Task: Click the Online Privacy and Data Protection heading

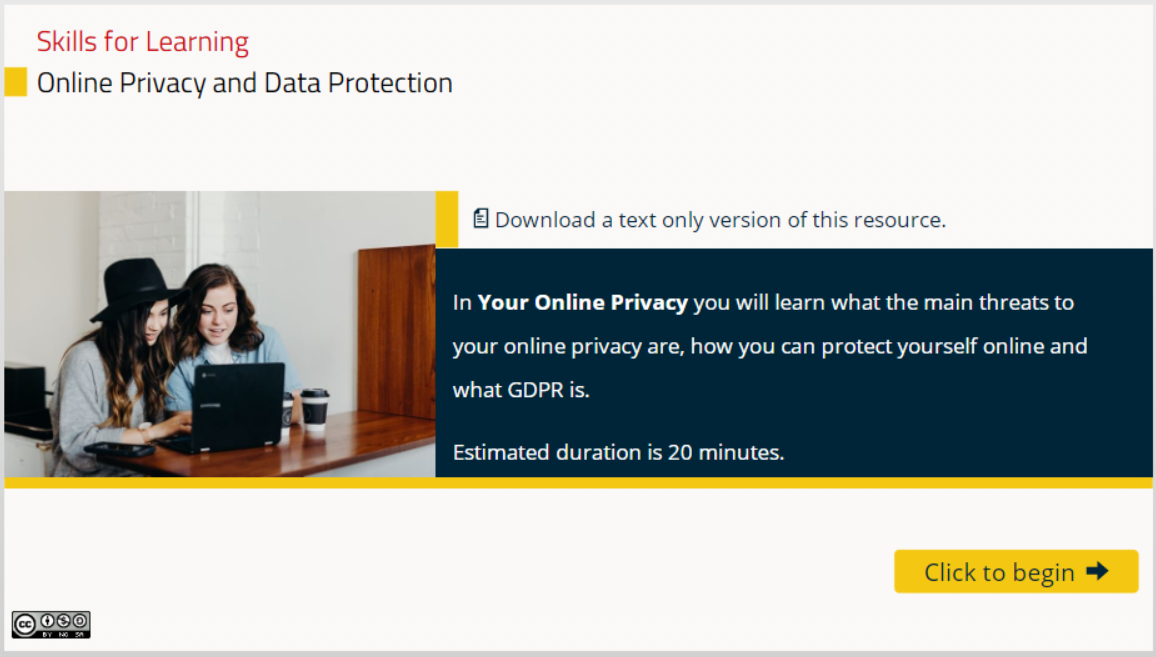Action: coord(245,83)
